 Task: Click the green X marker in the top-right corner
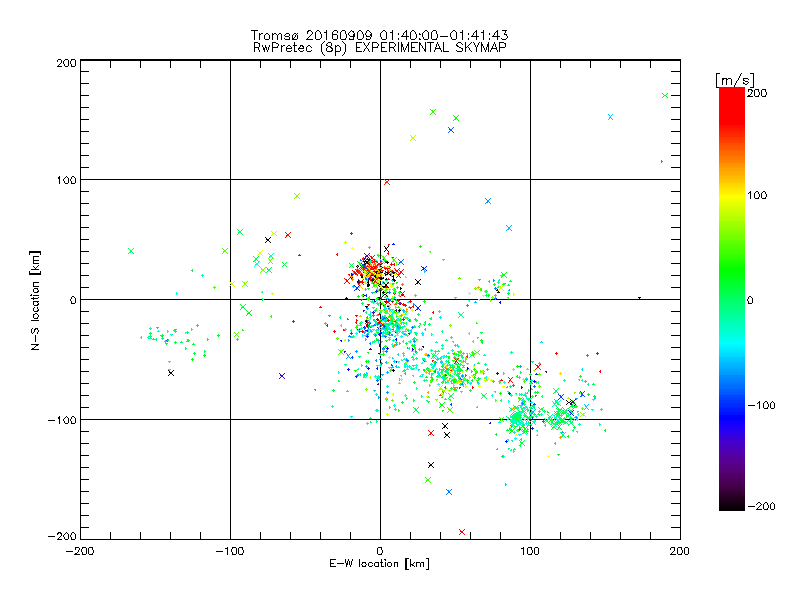click(x=665, y=95)
